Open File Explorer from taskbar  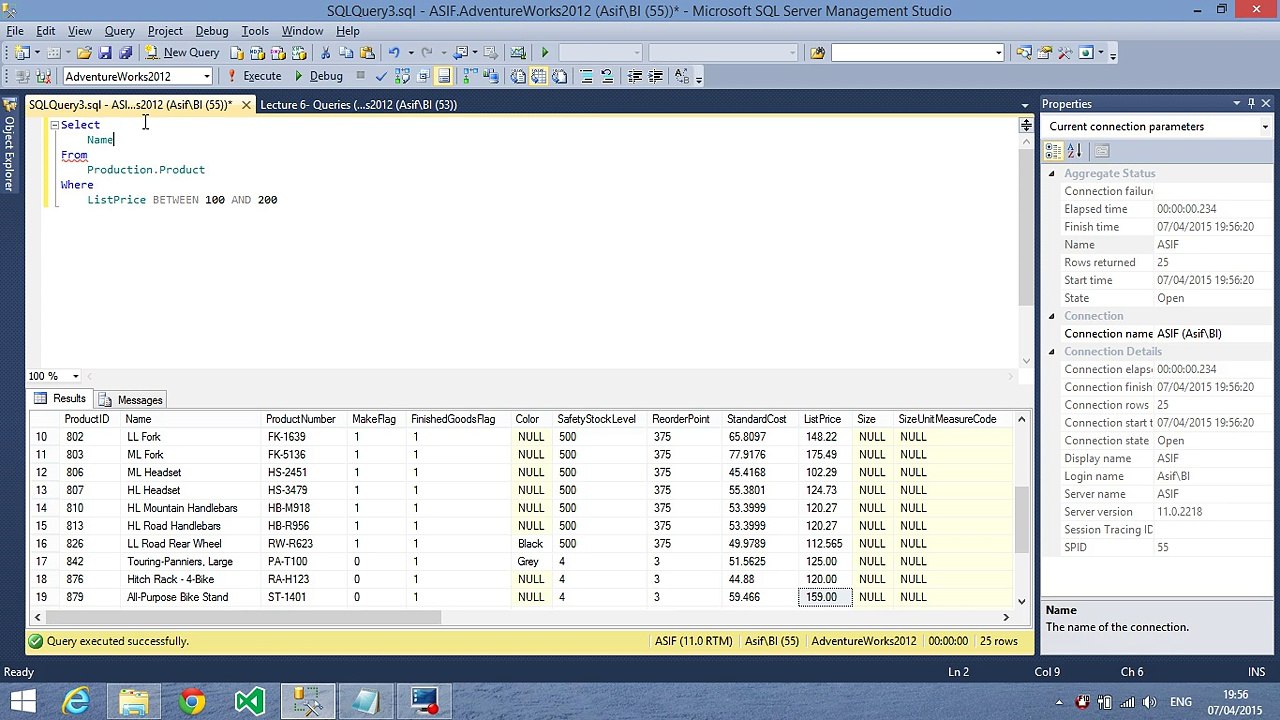(134, 701)
